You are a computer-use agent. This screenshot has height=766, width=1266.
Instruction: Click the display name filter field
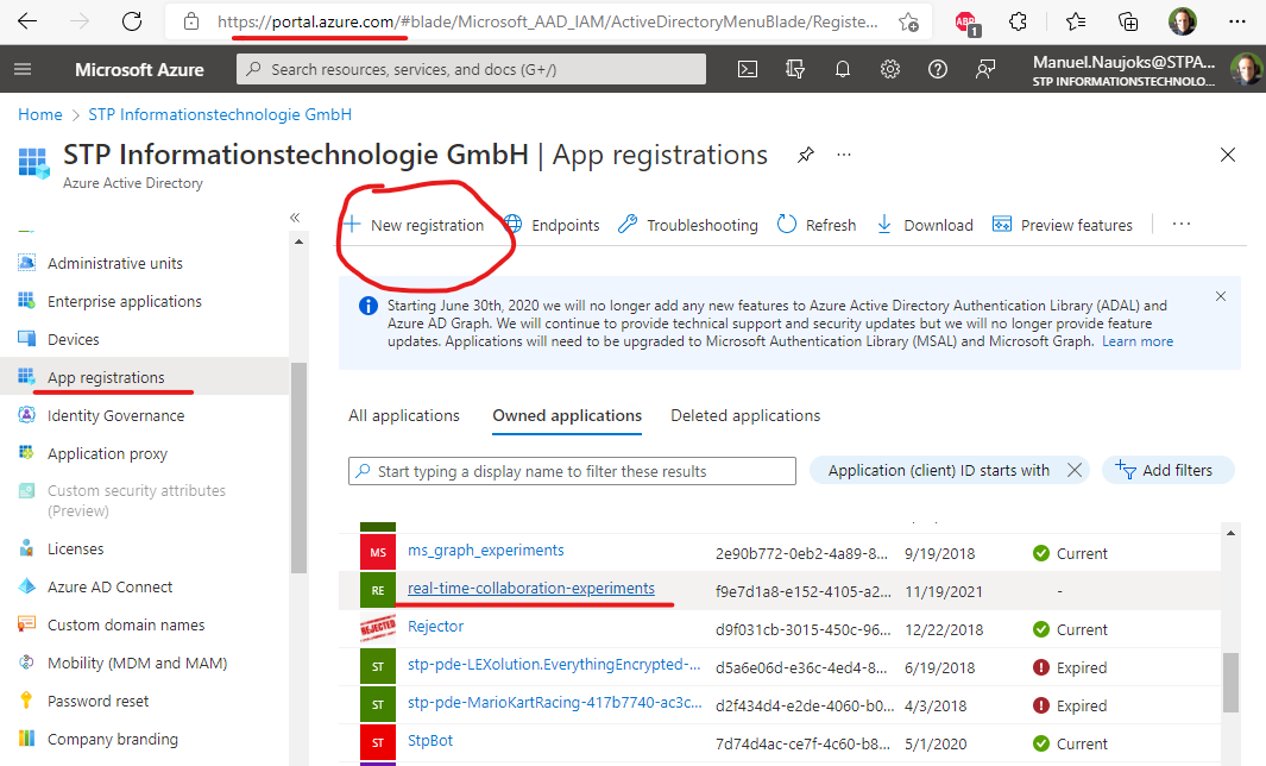pyautogui.click(x=572, y=471)
